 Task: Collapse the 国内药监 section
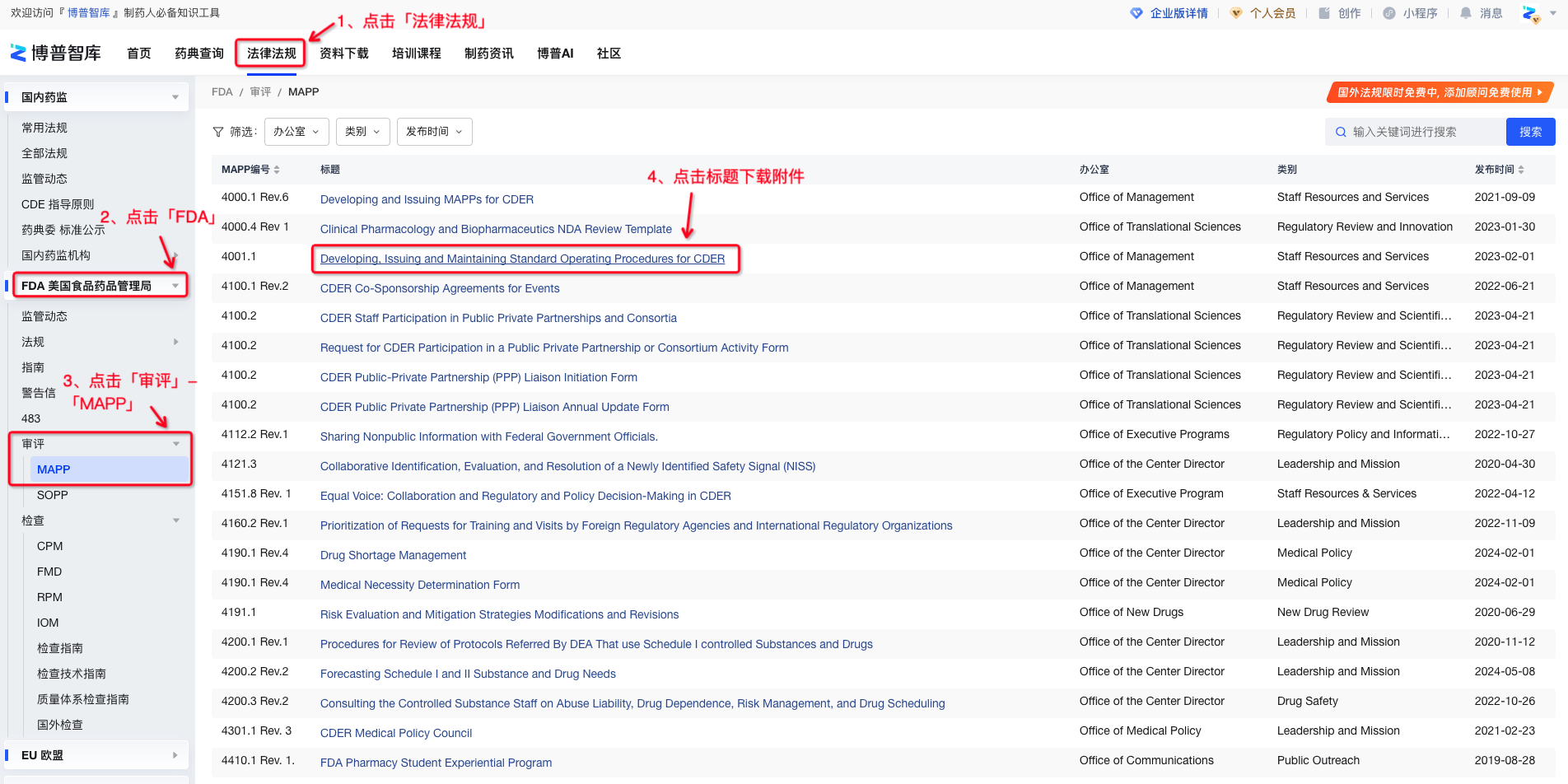tap(175, 97)
